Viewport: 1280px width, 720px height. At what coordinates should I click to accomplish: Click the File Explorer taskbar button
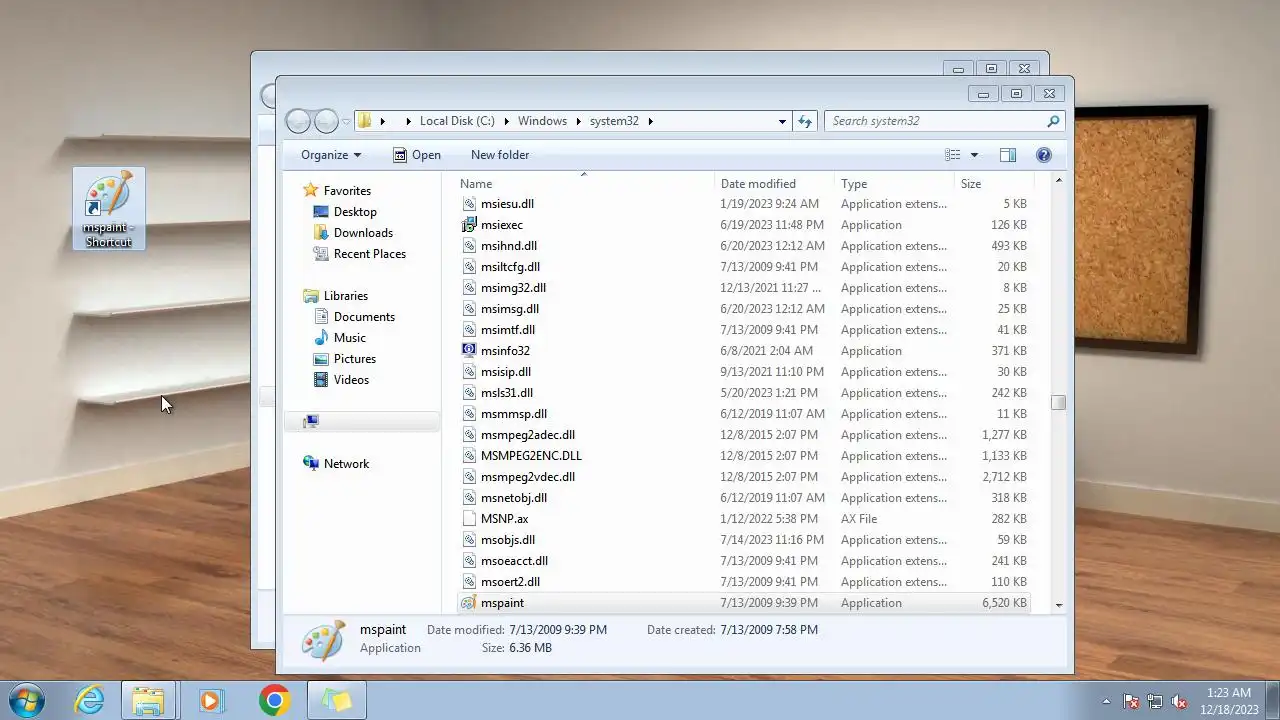pyautogui.click(x=148, y=700)
